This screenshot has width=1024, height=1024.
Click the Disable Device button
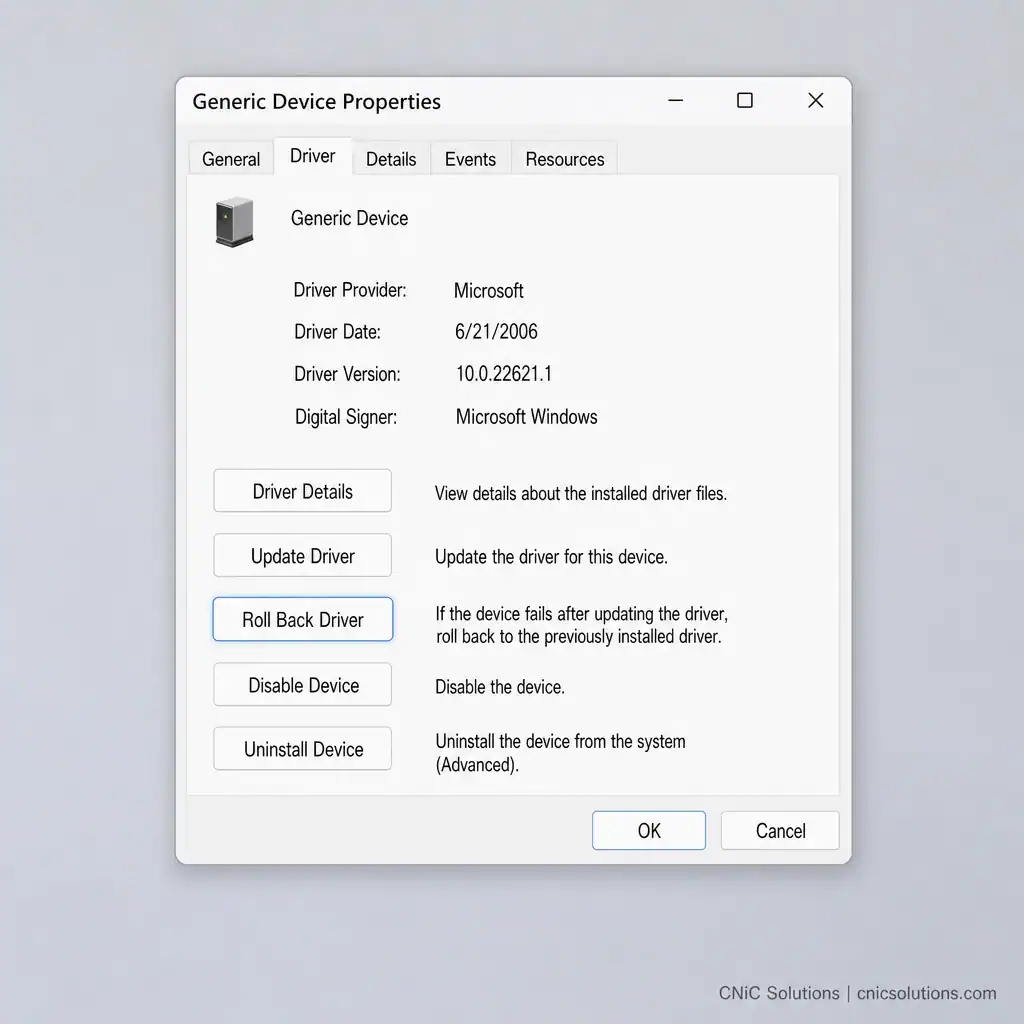[302, 685]
